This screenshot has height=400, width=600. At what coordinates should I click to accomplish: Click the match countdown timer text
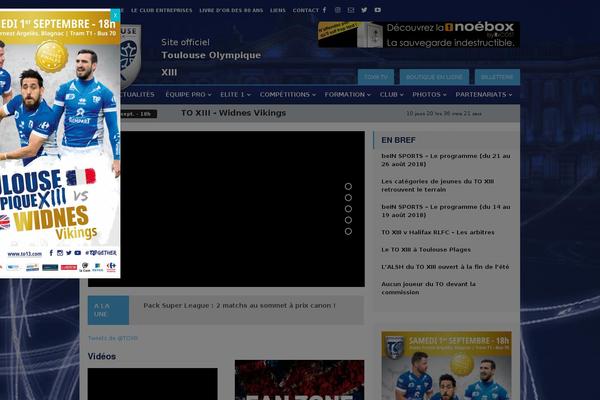(444, 114)
